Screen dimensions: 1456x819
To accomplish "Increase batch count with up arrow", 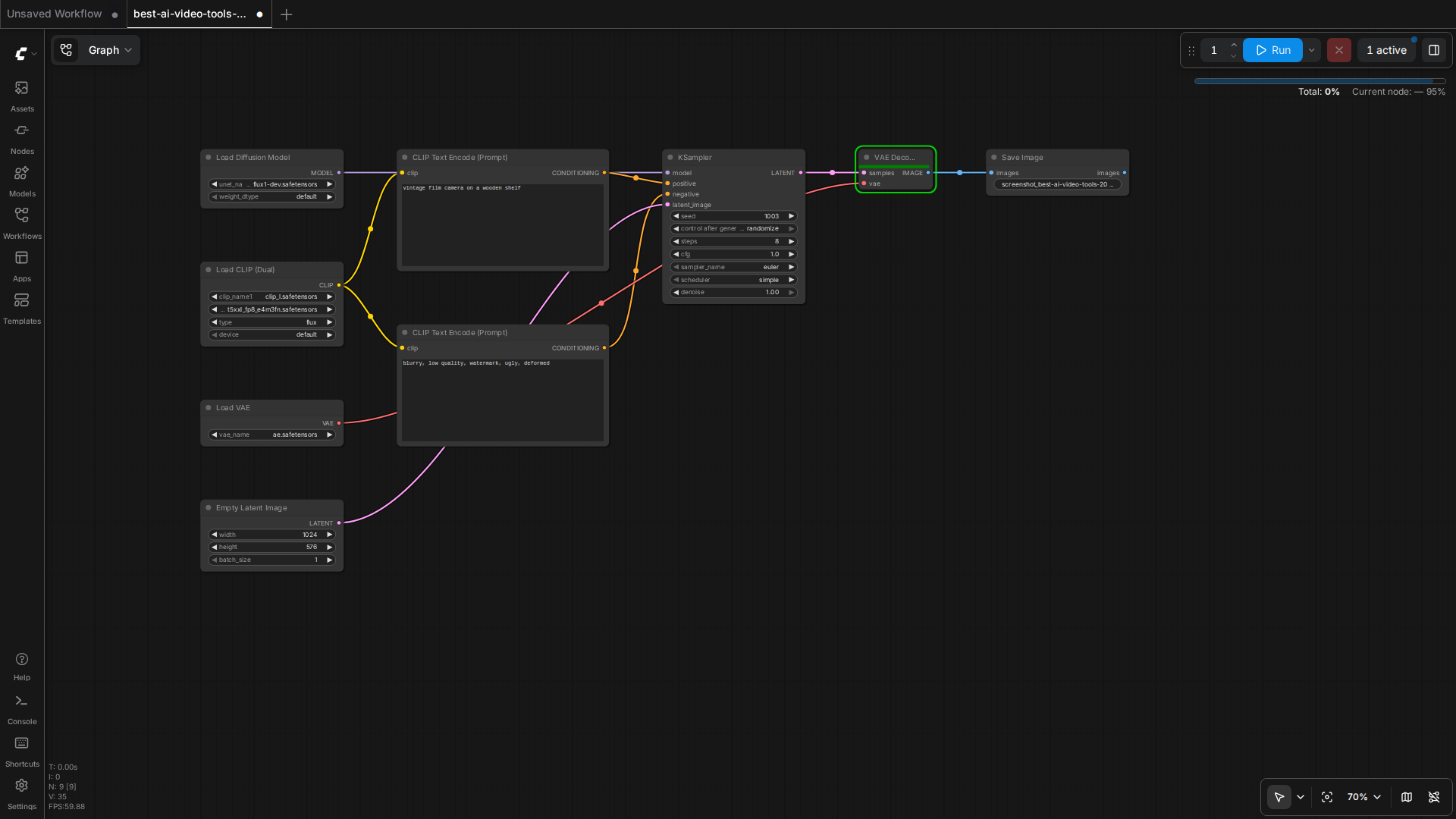I will point(1234,45).
